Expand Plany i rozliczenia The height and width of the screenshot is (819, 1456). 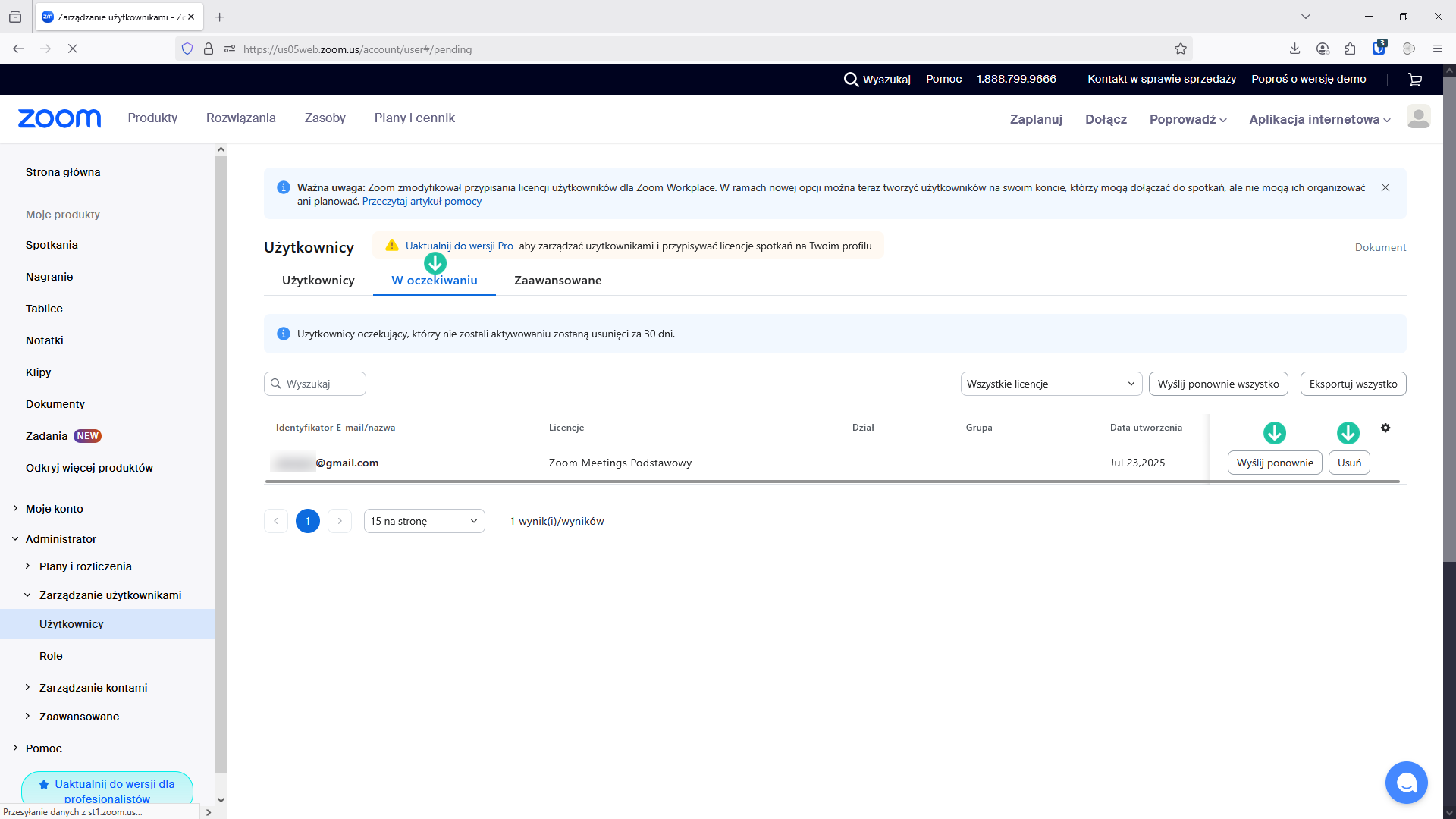(x=28, y=566)
